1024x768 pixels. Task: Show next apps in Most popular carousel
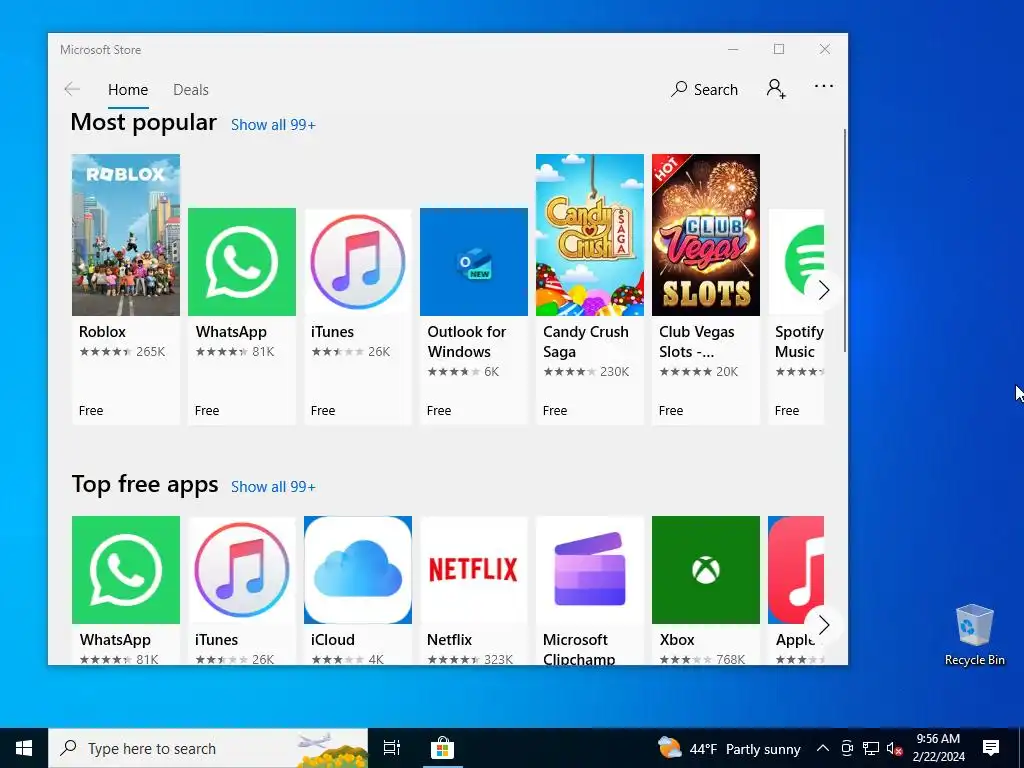[823, 290]
